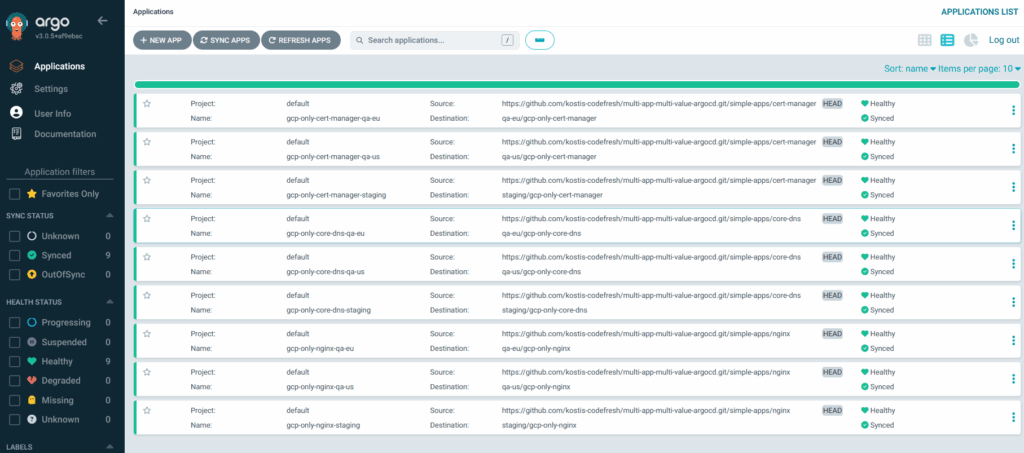Screen dimensions: 1024x453
Task: Open the kebab menu for gcp-only-nginx-staging
Action: point(1013,418)
